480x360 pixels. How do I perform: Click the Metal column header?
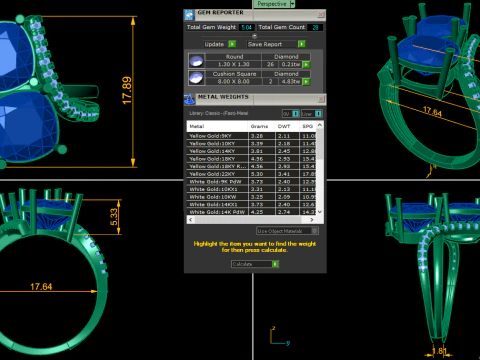tap(217, 126)
